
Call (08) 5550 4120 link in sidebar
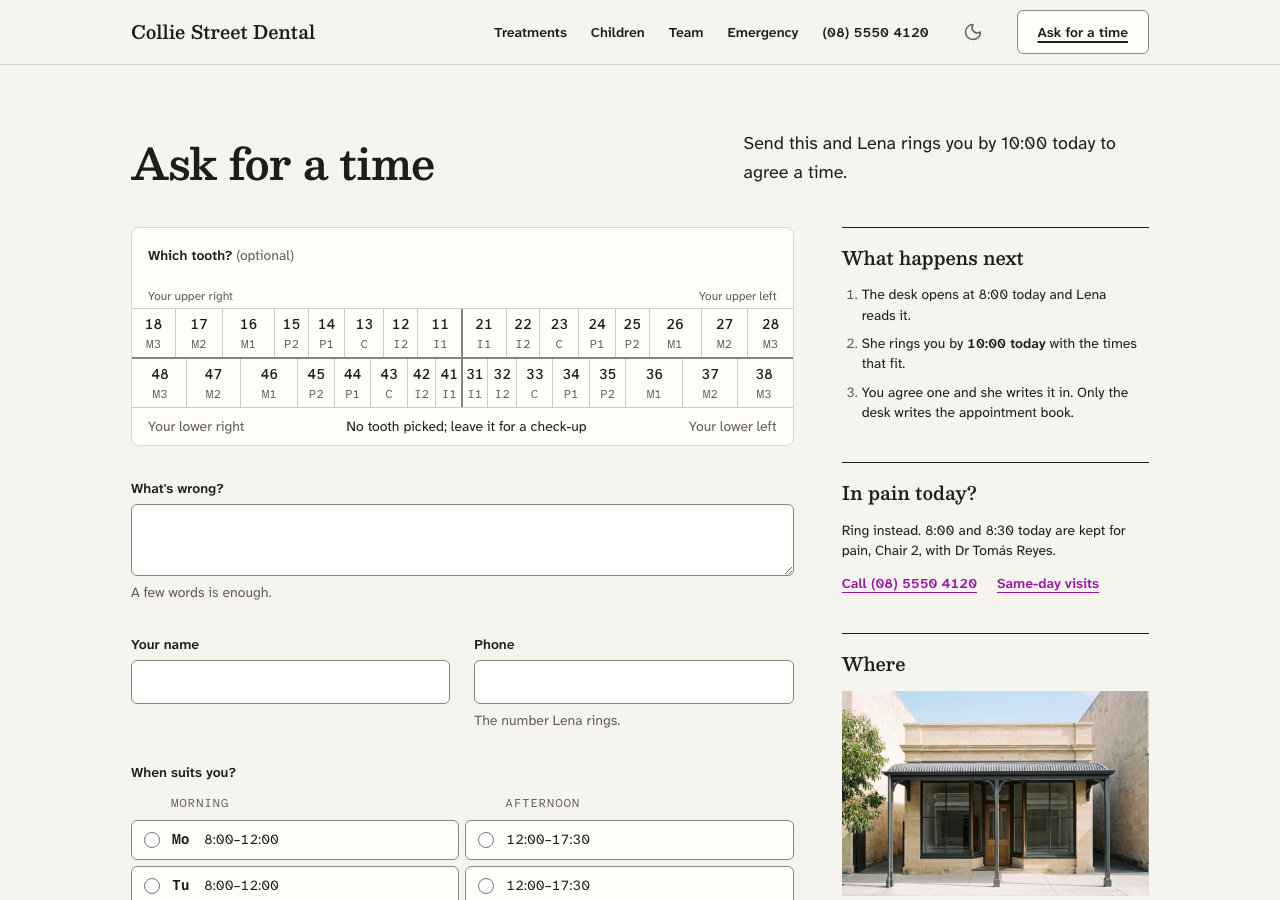pyautogui.click(x=909, y=584)
